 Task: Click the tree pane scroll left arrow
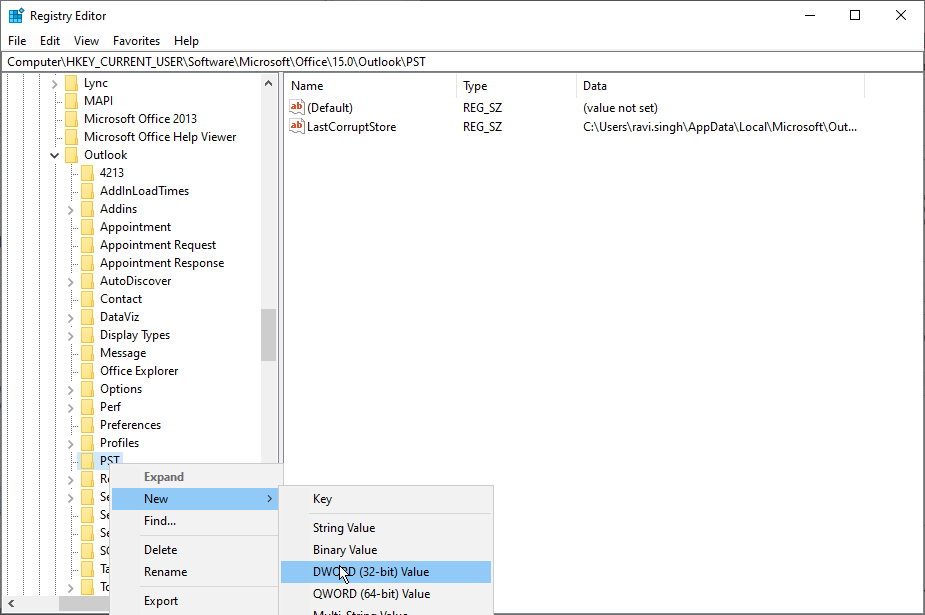[11, 603]
